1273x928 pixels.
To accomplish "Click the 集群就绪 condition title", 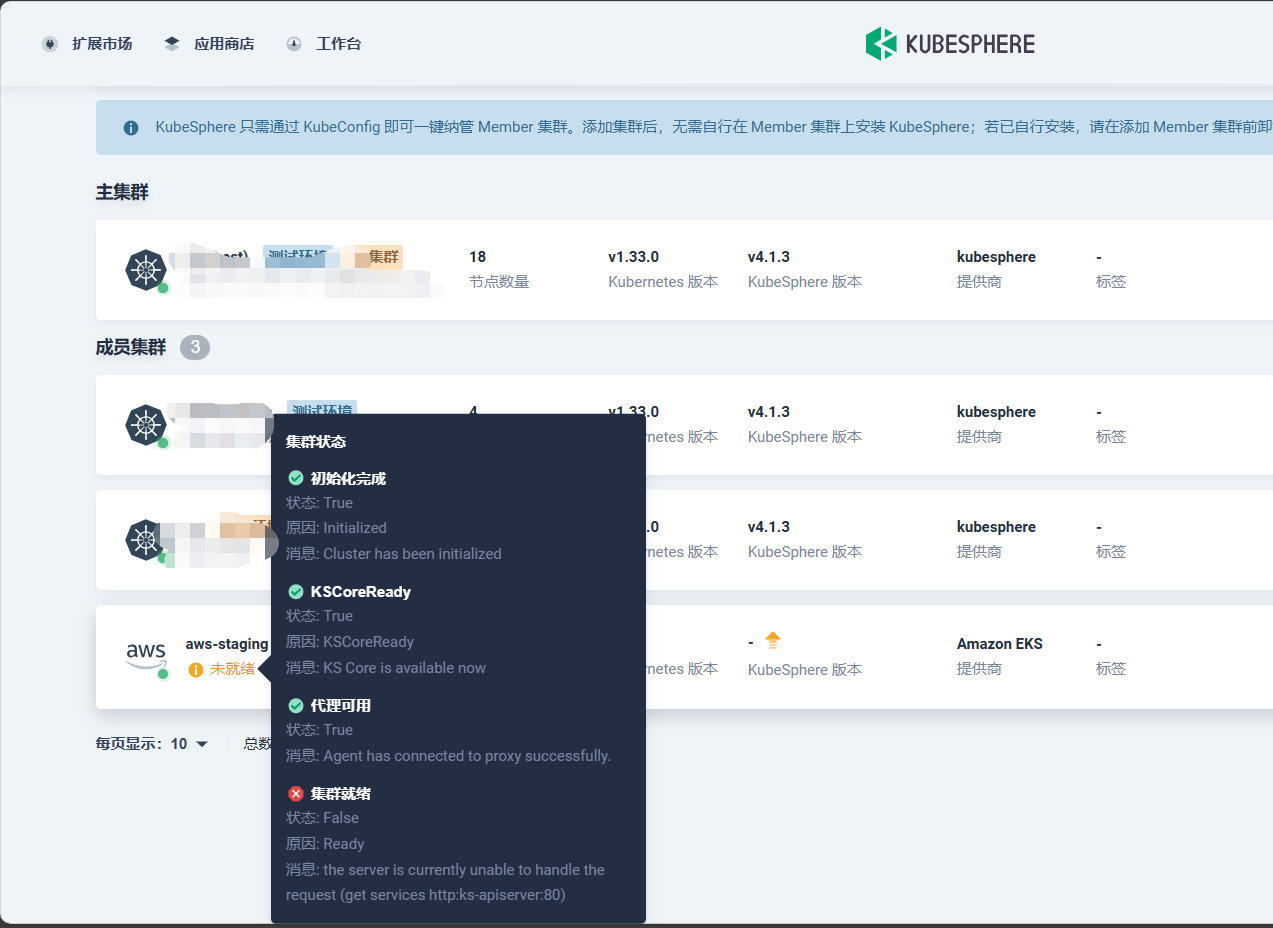I will [341, 793].
